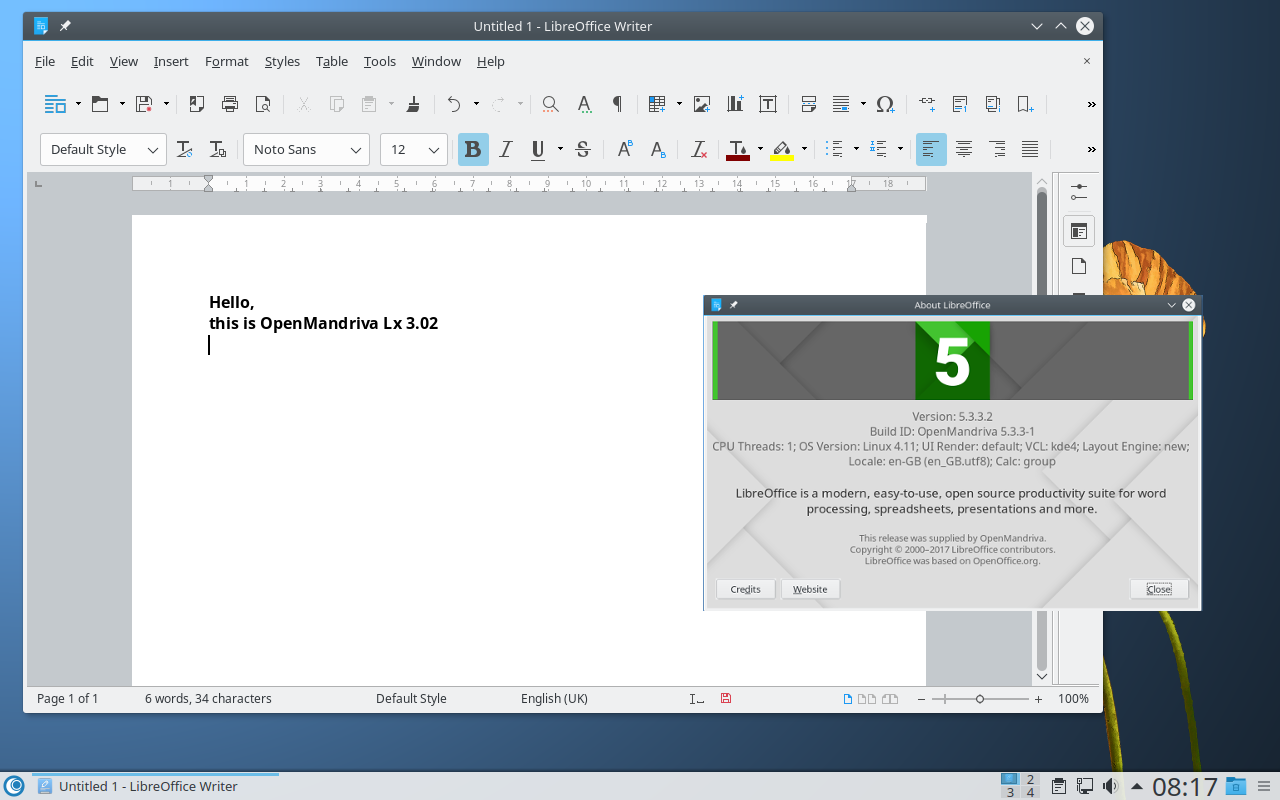The height and width of the screenshot is (800, 1280).
Task: Toggle Strikethrough formatting
Action: pos(583,149)
